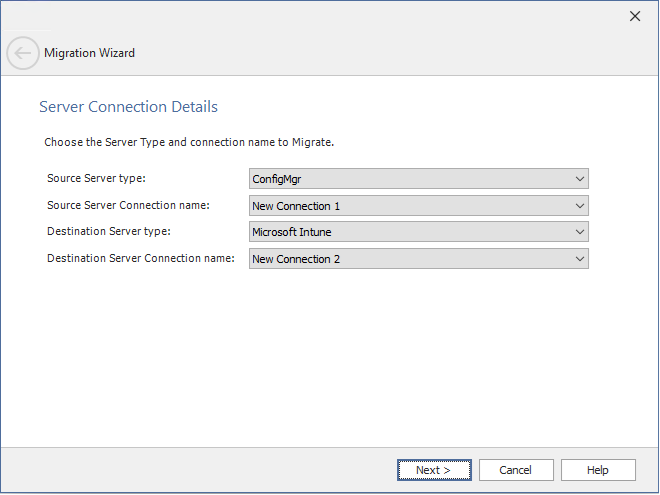
Task: Close the Migration Wizard dialog
Action: point(634,16)
